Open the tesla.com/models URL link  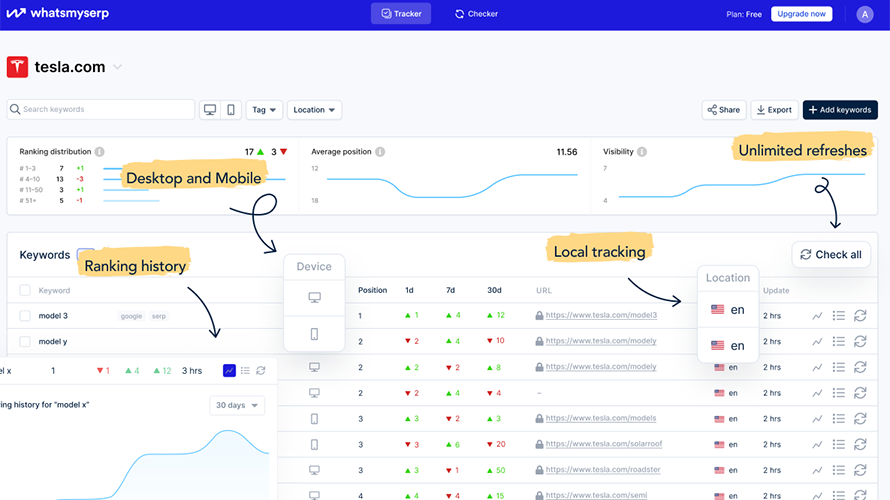(601, 418)
